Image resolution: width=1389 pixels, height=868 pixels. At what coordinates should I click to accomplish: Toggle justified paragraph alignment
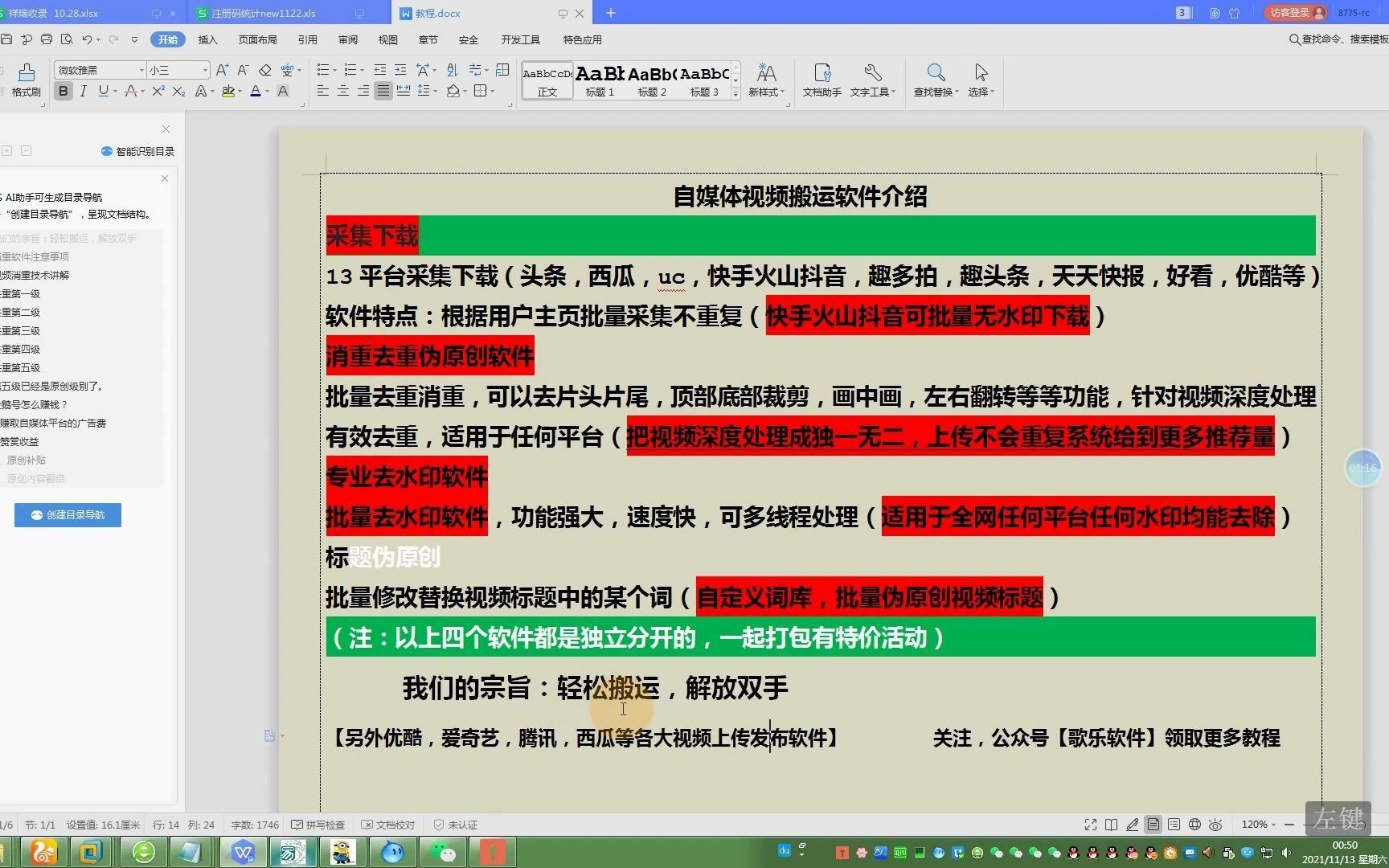383,92
